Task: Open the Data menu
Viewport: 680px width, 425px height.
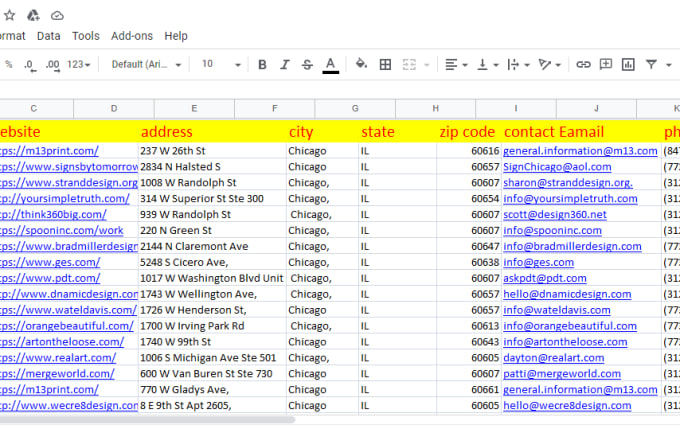Action: point(49,36)
